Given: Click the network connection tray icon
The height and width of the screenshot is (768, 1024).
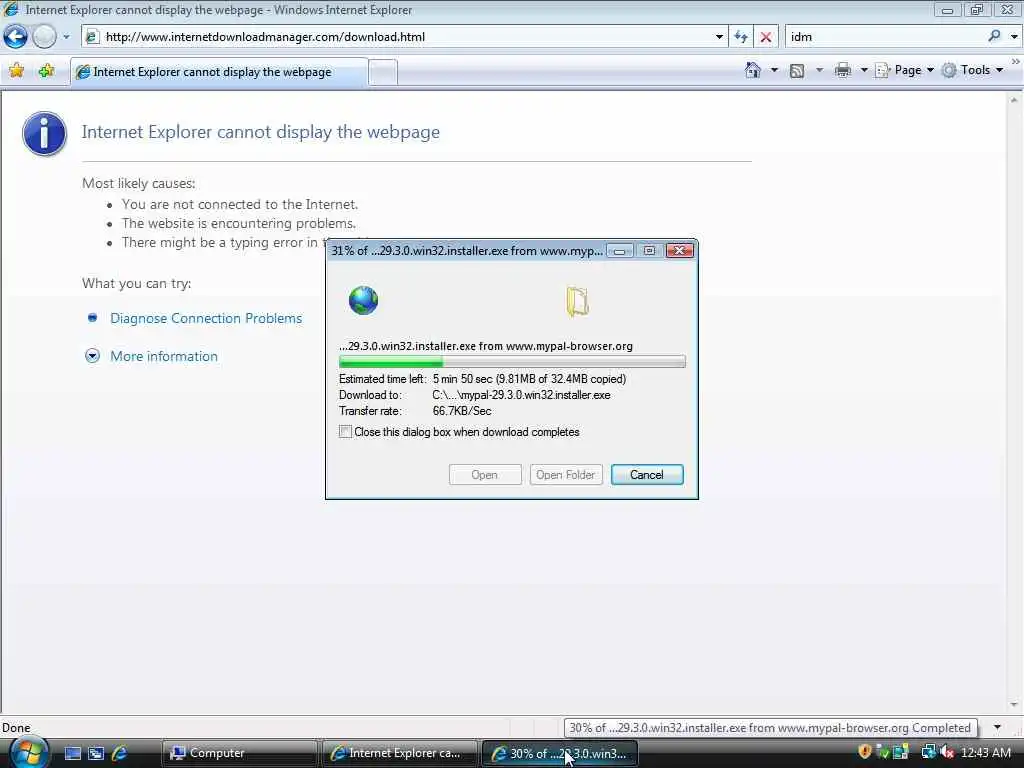Looking at the screenshot, I should (928, 752).
